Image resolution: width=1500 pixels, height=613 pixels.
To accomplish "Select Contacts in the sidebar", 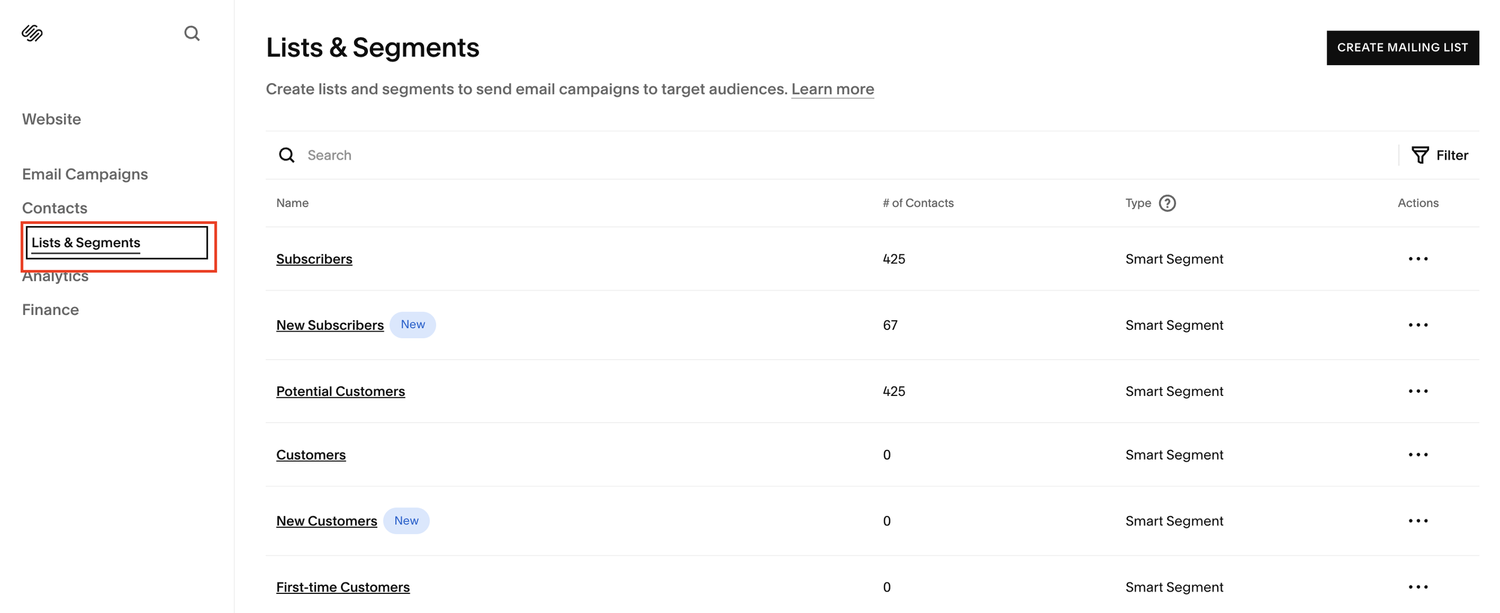I will (55, 208).
